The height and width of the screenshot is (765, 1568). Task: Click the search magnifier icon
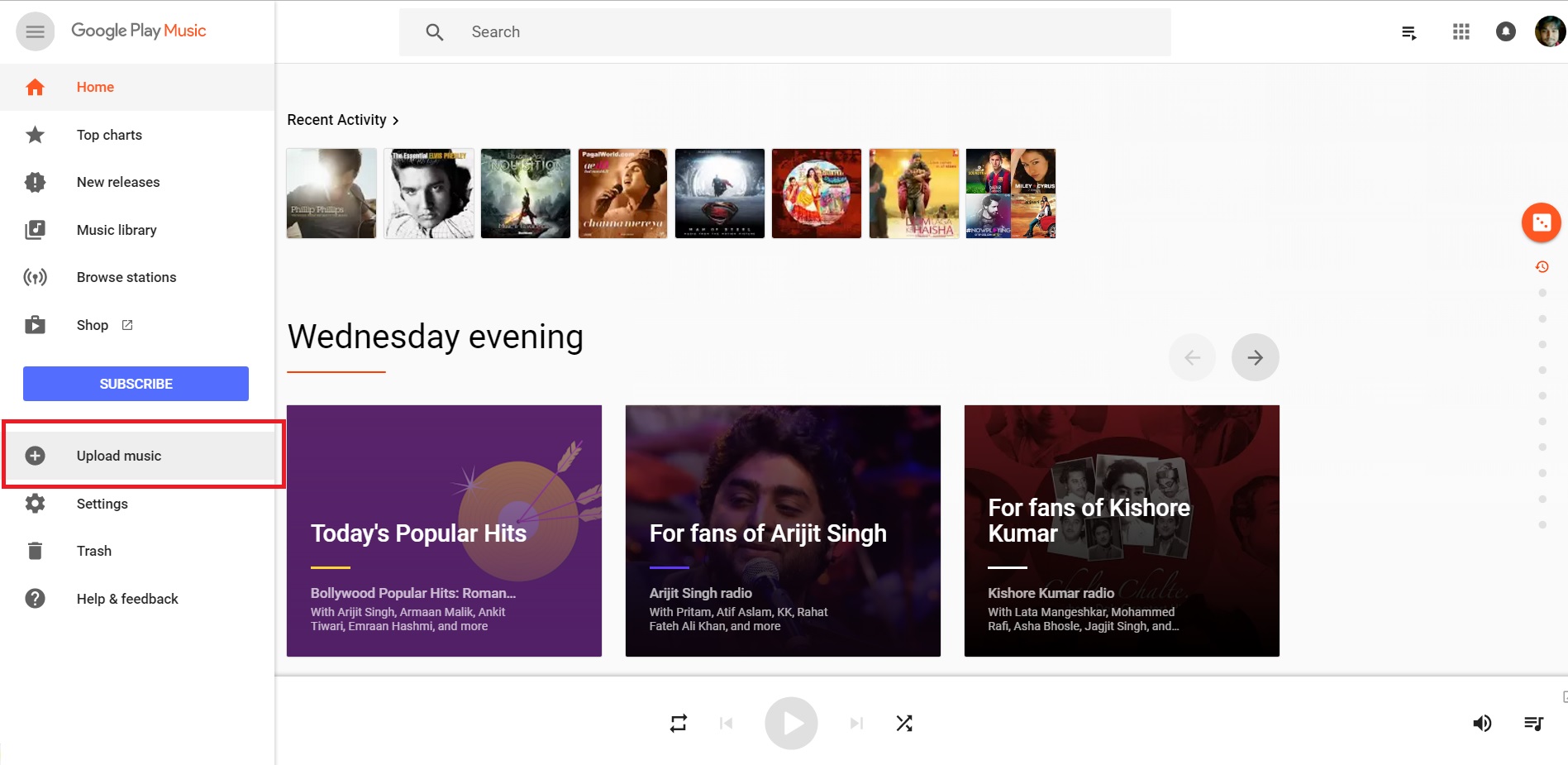click(x=435, y=32)
